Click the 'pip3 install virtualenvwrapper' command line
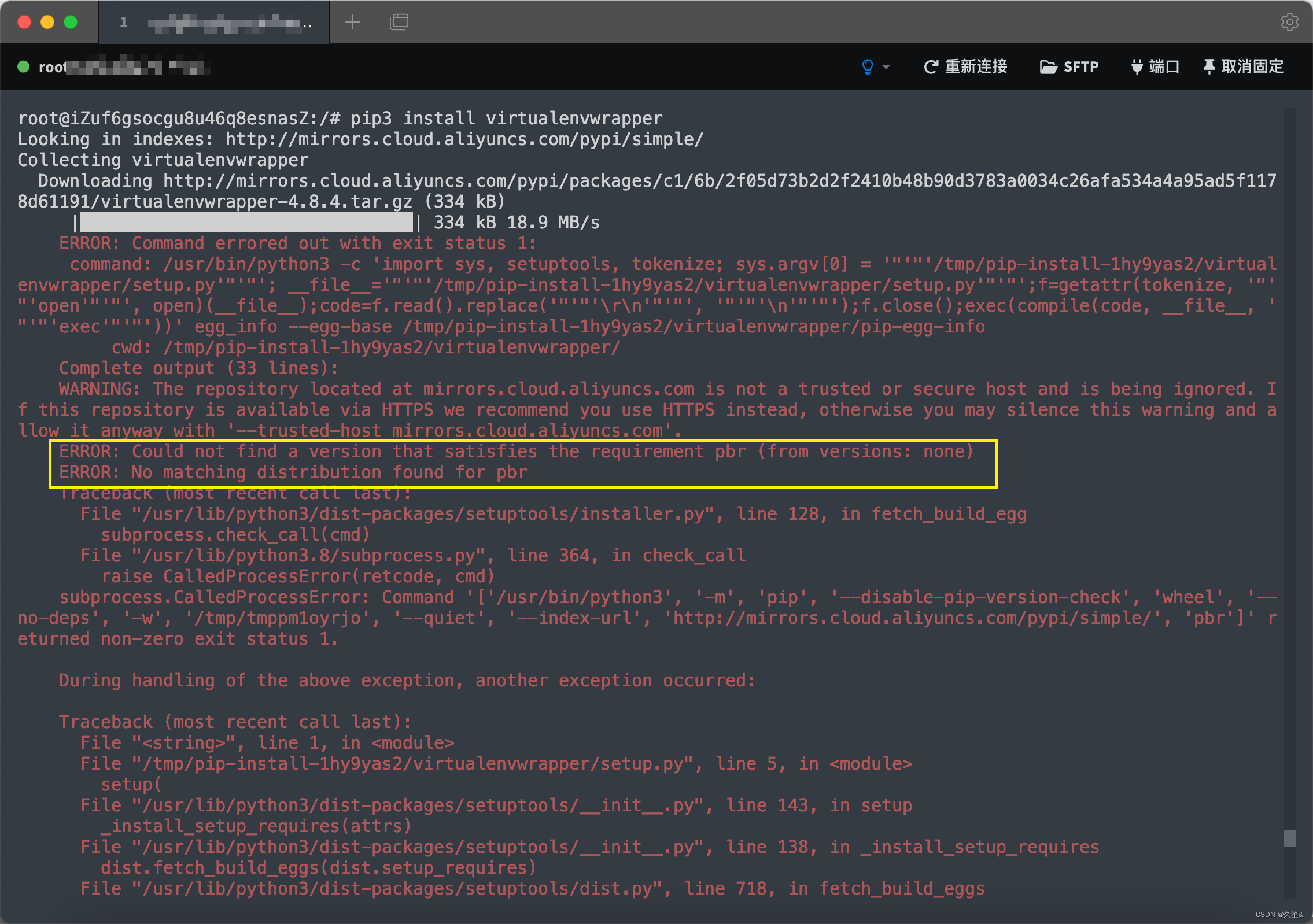 point(340,118)
